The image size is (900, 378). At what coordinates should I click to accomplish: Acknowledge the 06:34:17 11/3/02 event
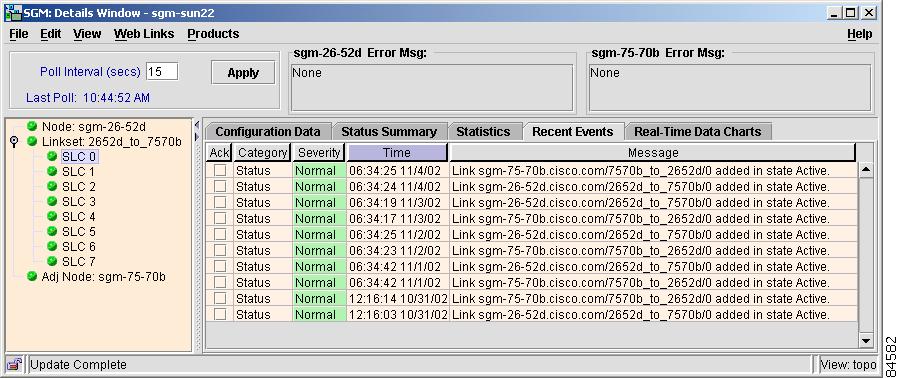[x=220, y=219]
